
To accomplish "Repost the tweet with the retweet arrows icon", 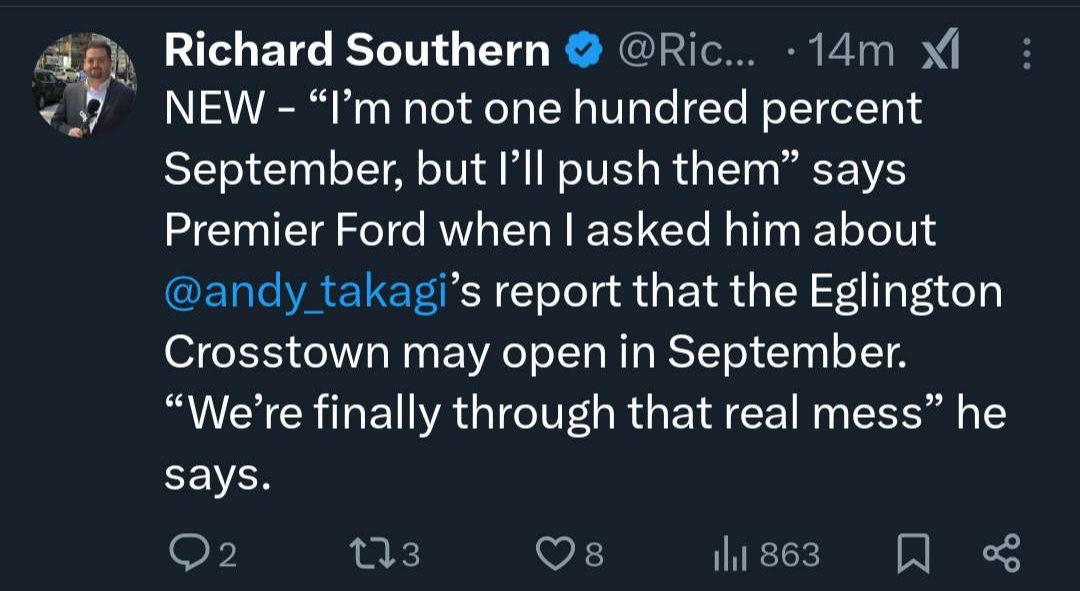I will click(x=375, y=554).
